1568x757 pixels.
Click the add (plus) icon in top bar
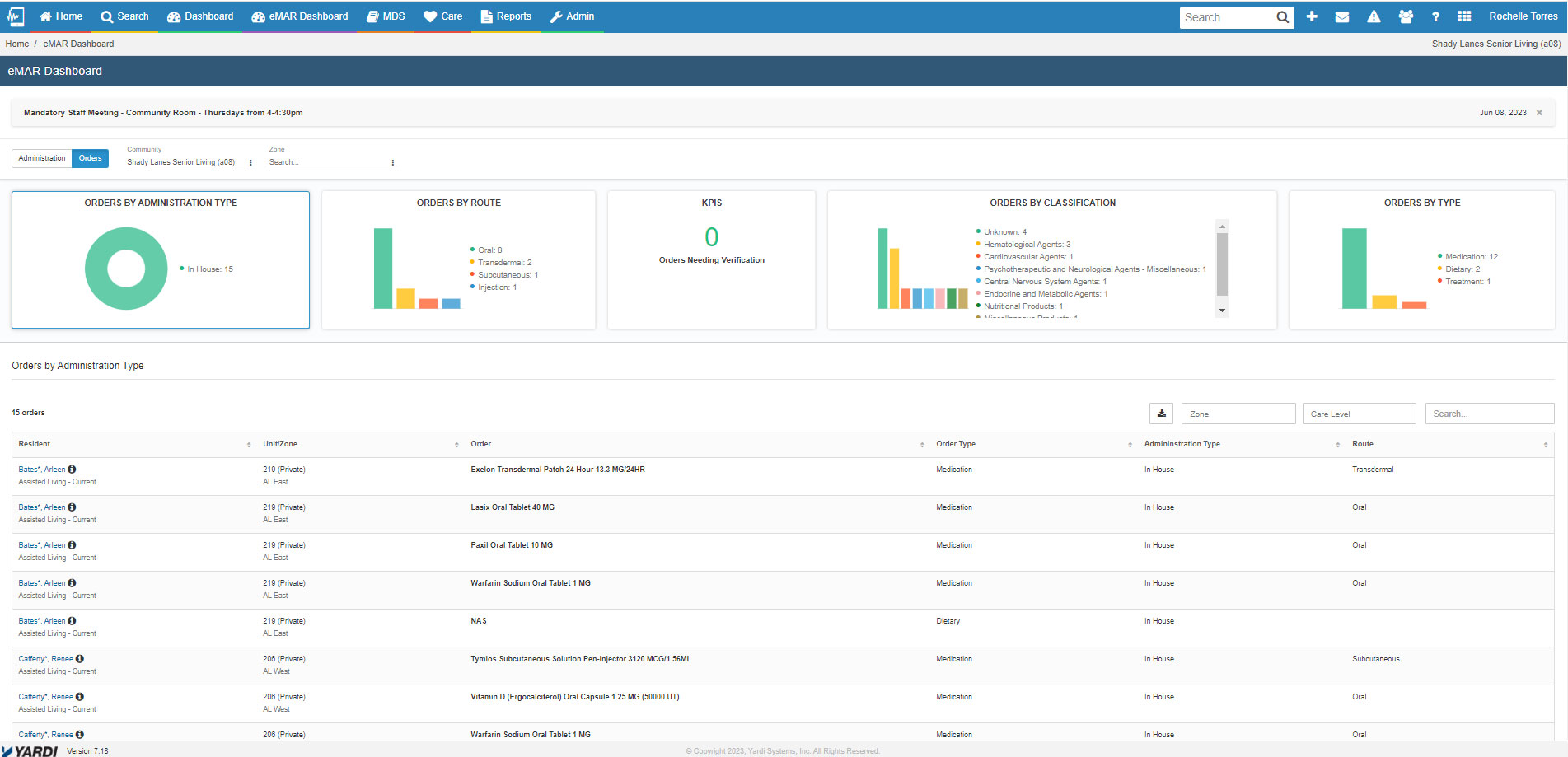click(1312, 16)
